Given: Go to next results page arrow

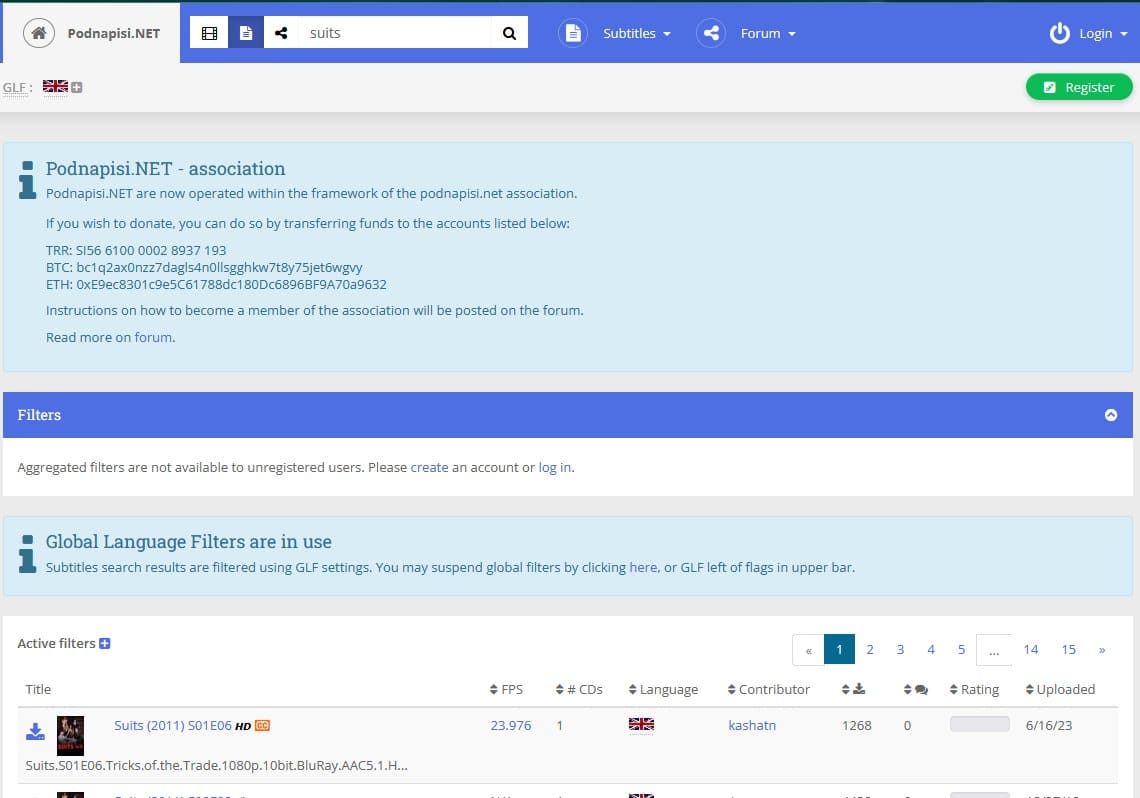Looking at the screenshot, I should (1102, 650).
